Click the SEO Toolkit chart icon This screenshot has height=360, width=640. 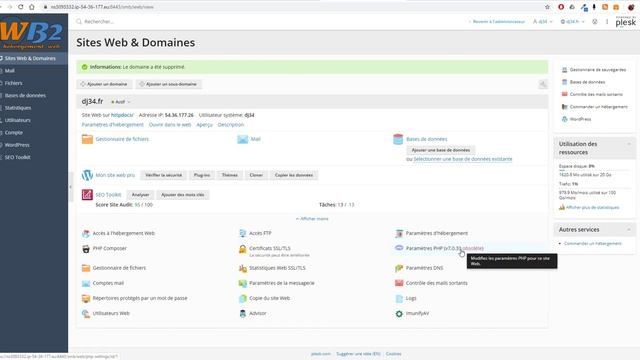87,195
